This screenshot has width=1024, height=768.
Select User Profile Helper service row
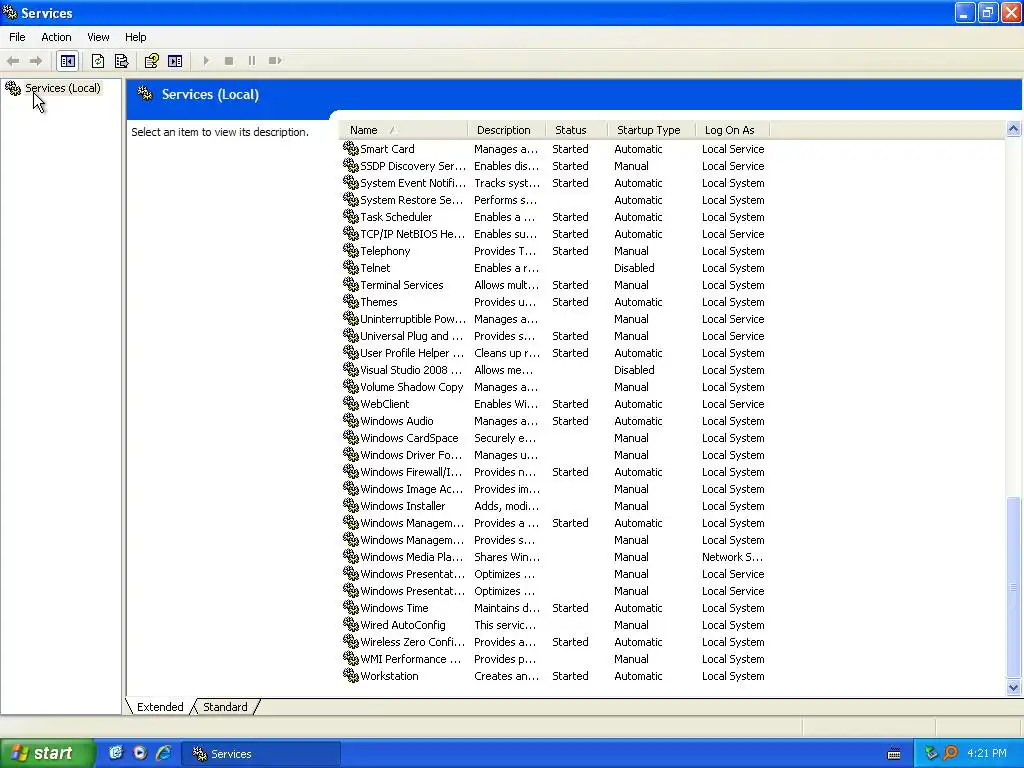554,353
